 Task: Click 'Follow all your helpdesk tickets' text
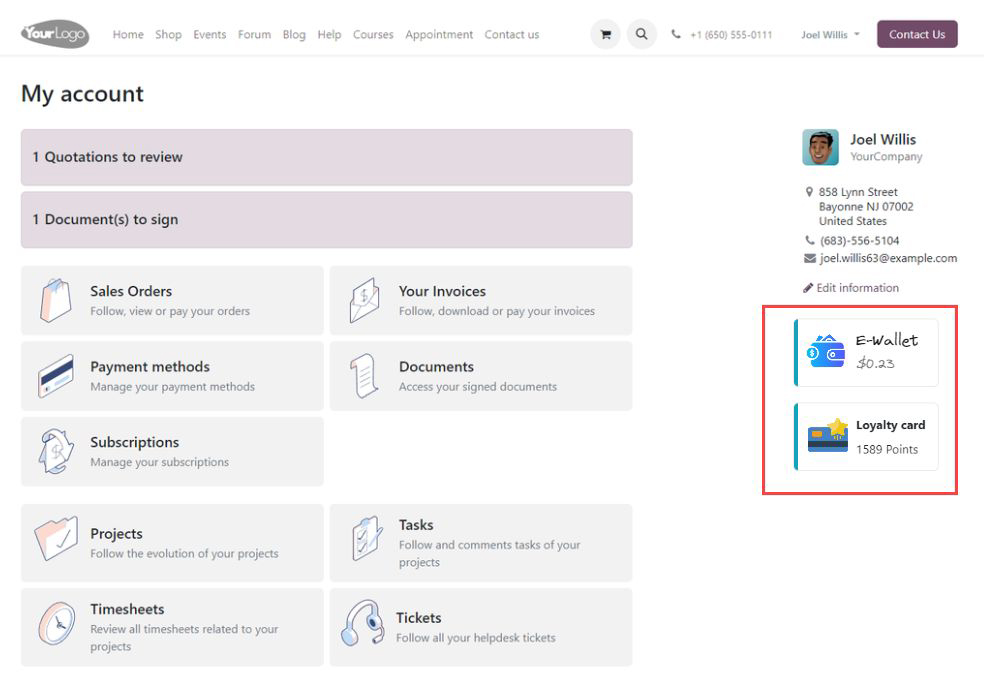tap(476, 638)
